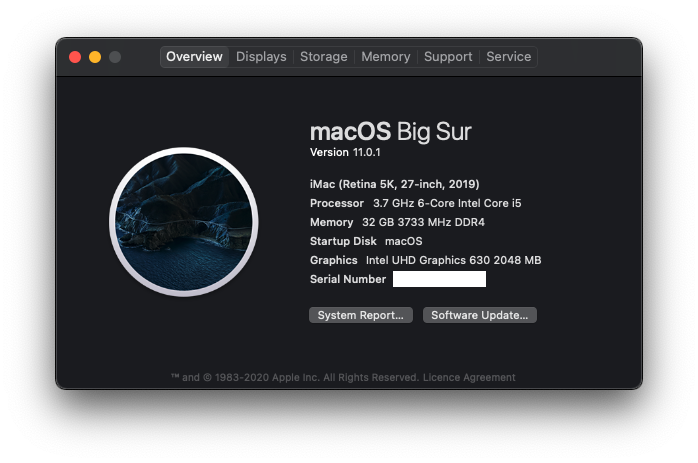The image size is (698, 463).
Task: Select the iMac (Retina 5K, 27-inch, 2019) text
Action: 394,184
